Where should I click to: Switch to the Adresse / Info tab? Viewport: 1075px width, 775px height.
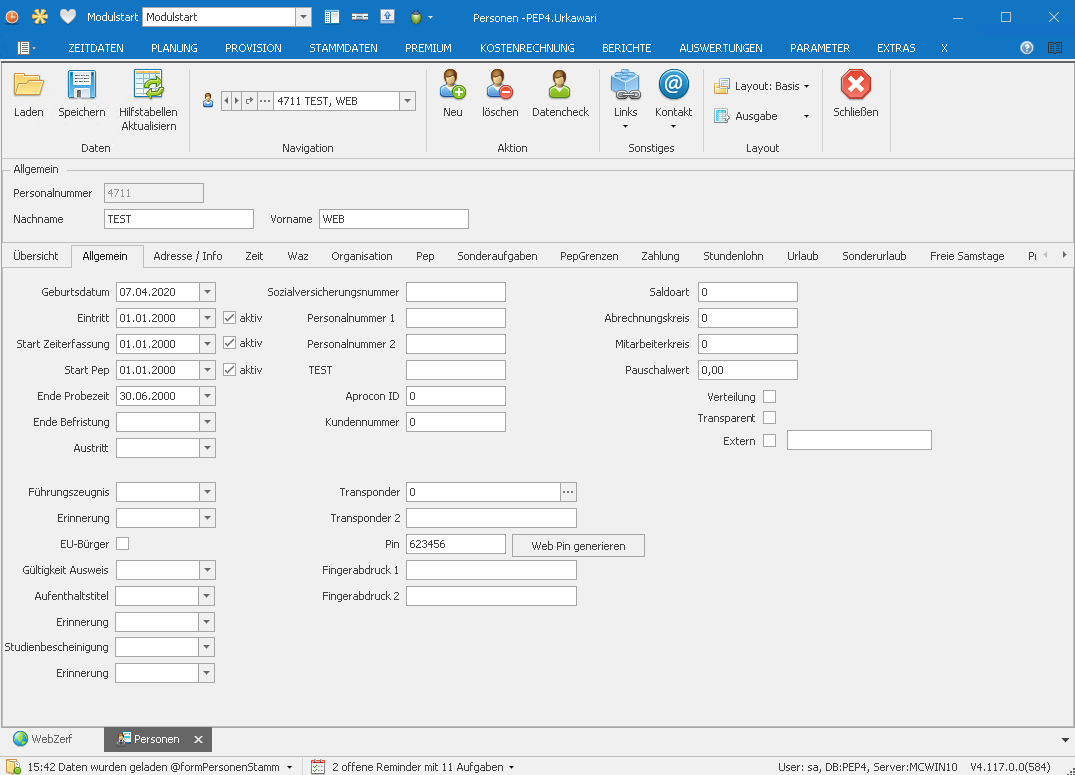[x=188, y=256]
